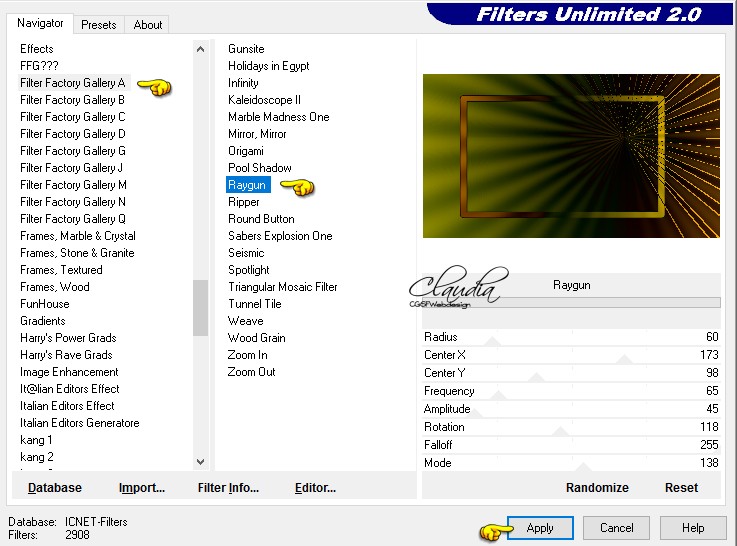Adjust the Falloff slider

571,445
